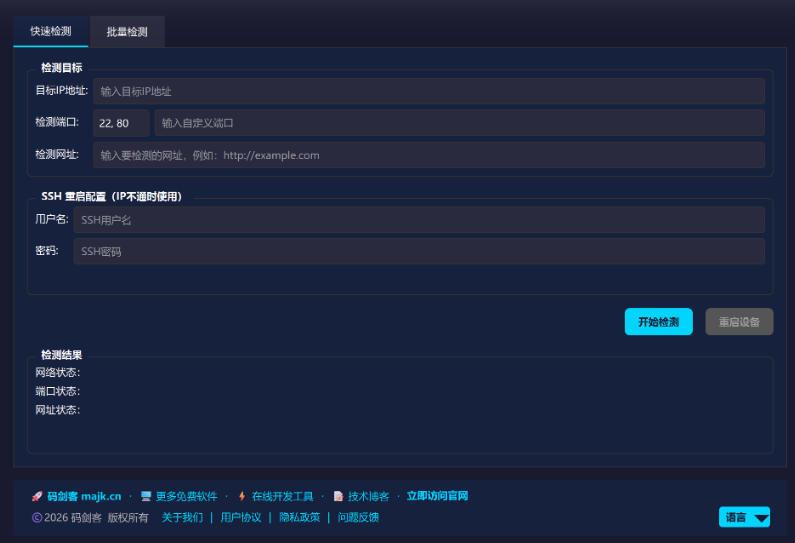Click the computer icon before 更多免费软件
795x543 pixels.
[x=146, y=496]
